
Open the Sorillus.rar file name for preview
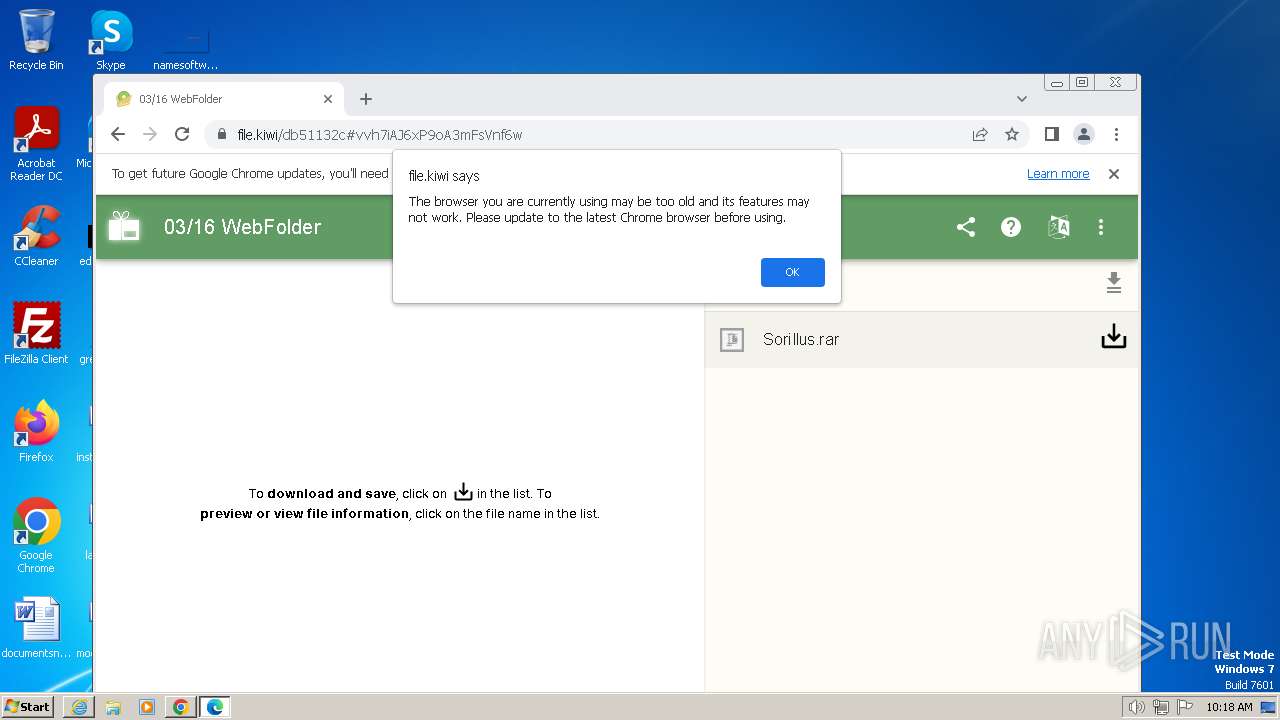click(801, 339)
